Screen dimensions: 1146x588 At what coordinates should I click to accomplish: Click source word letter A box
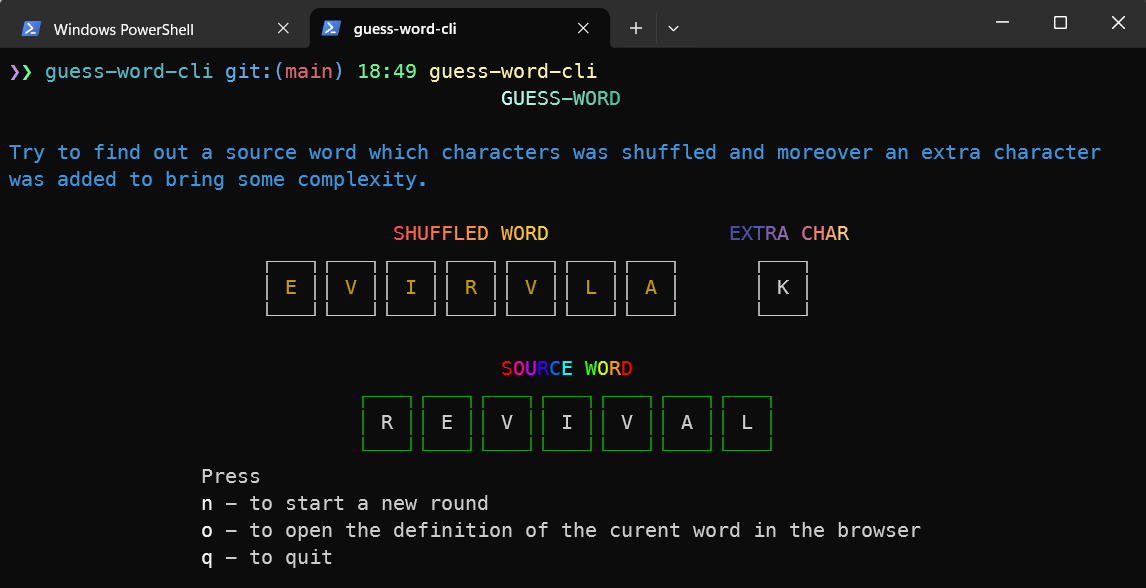(686, 423)
